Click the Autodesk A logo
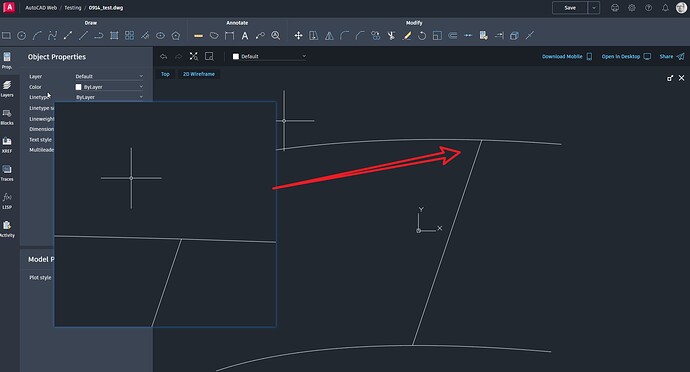Screen dimensions: 690x372 point(9,7)
